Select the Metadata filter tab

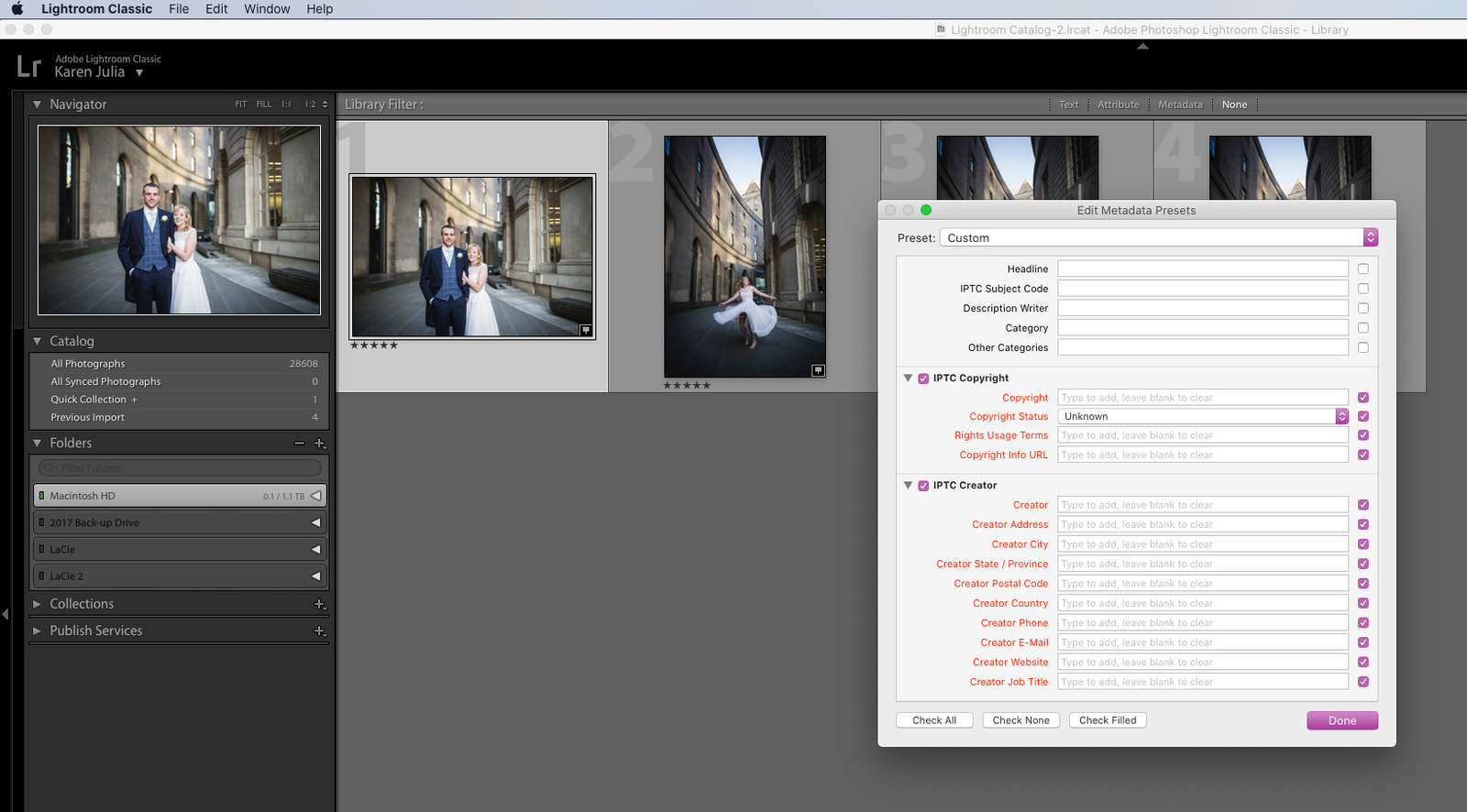click(x=1180, y=104)
